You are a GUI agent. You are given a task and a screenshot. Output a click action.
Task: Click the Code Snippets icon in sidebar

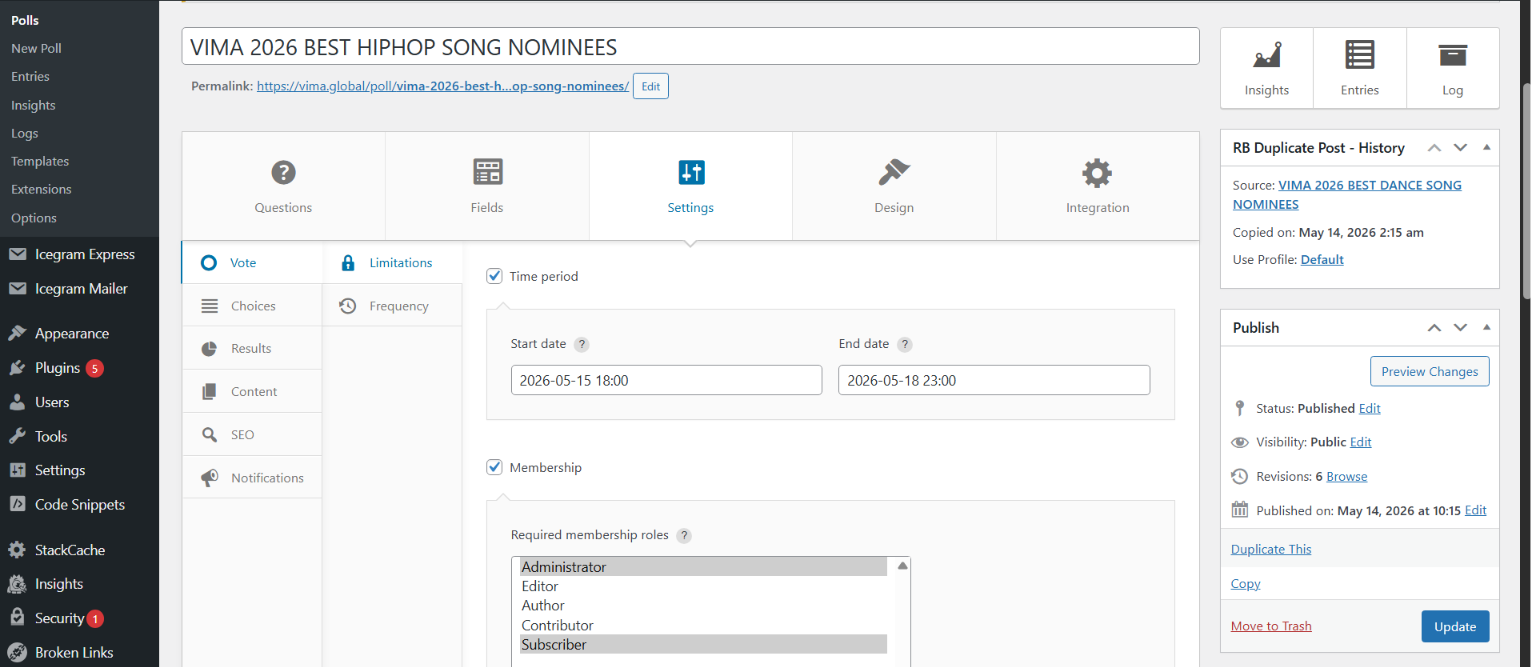coord(17,505)
